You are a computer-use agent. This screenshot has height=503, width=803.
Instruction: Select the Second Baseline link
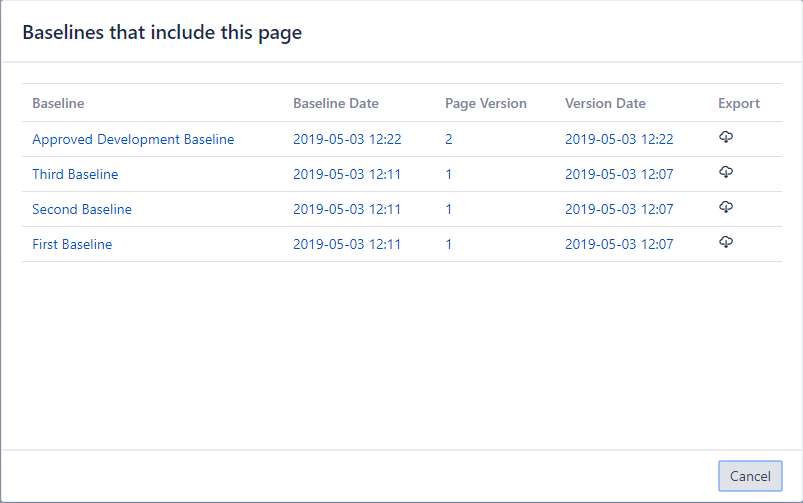point(82,210)
